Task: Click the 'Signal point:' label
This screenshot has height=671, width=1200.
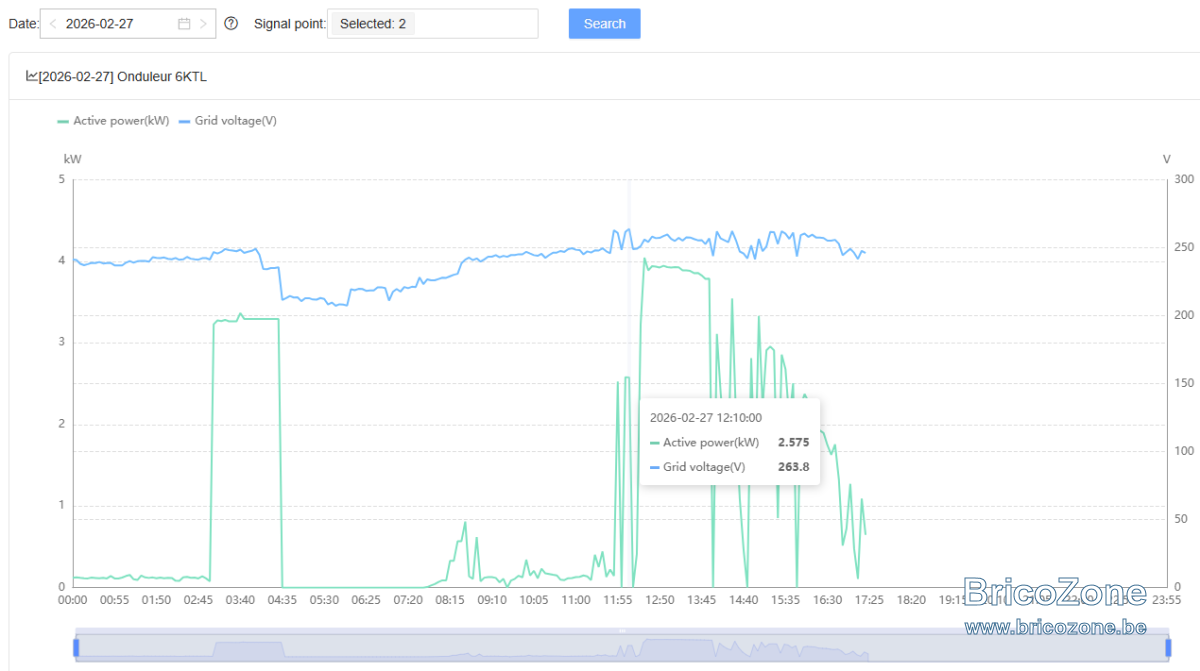Action: click(x=290, y=24)
